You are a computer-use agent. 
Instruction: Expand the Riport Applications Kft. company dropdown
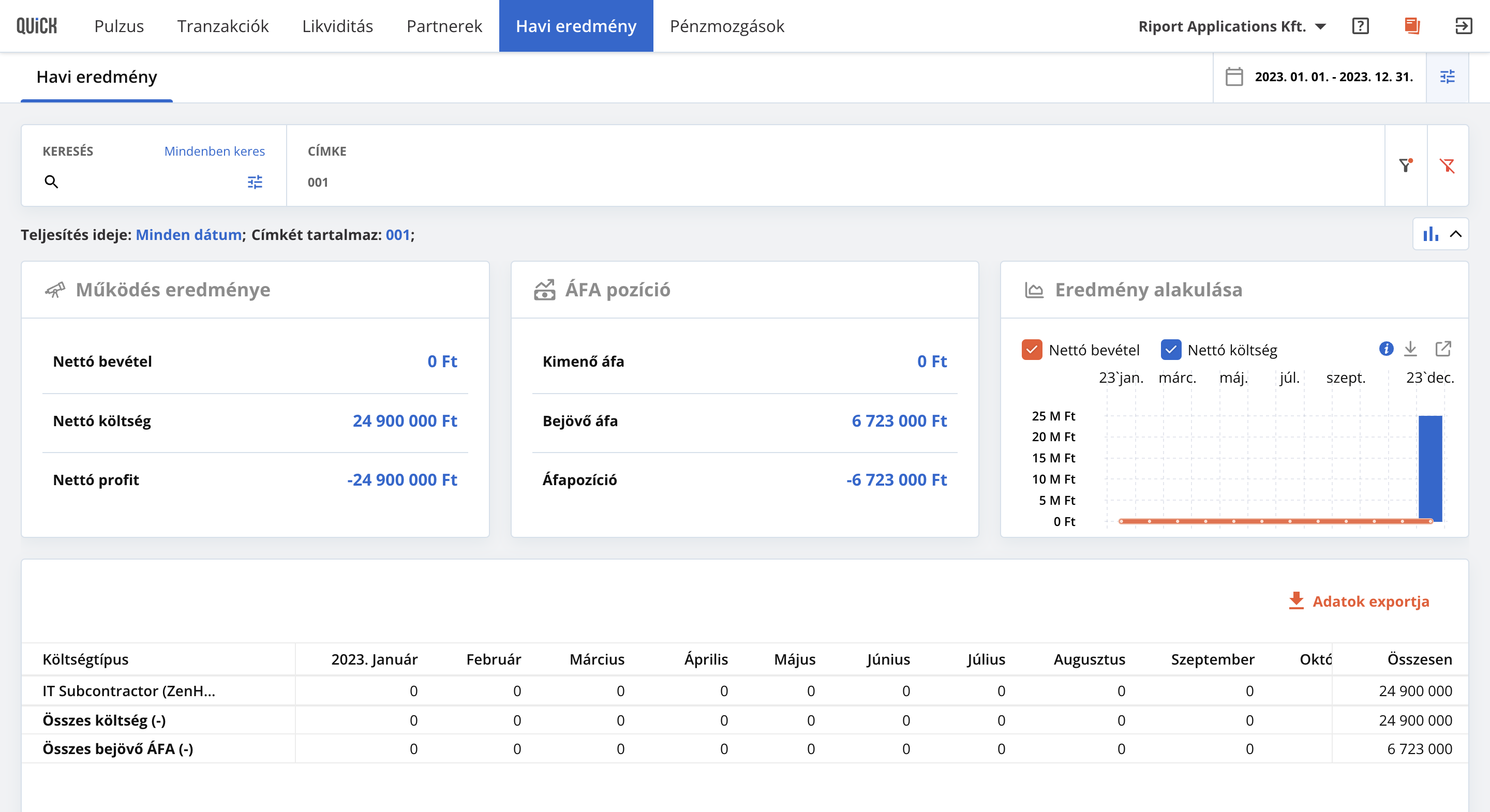coord(1231,26)
